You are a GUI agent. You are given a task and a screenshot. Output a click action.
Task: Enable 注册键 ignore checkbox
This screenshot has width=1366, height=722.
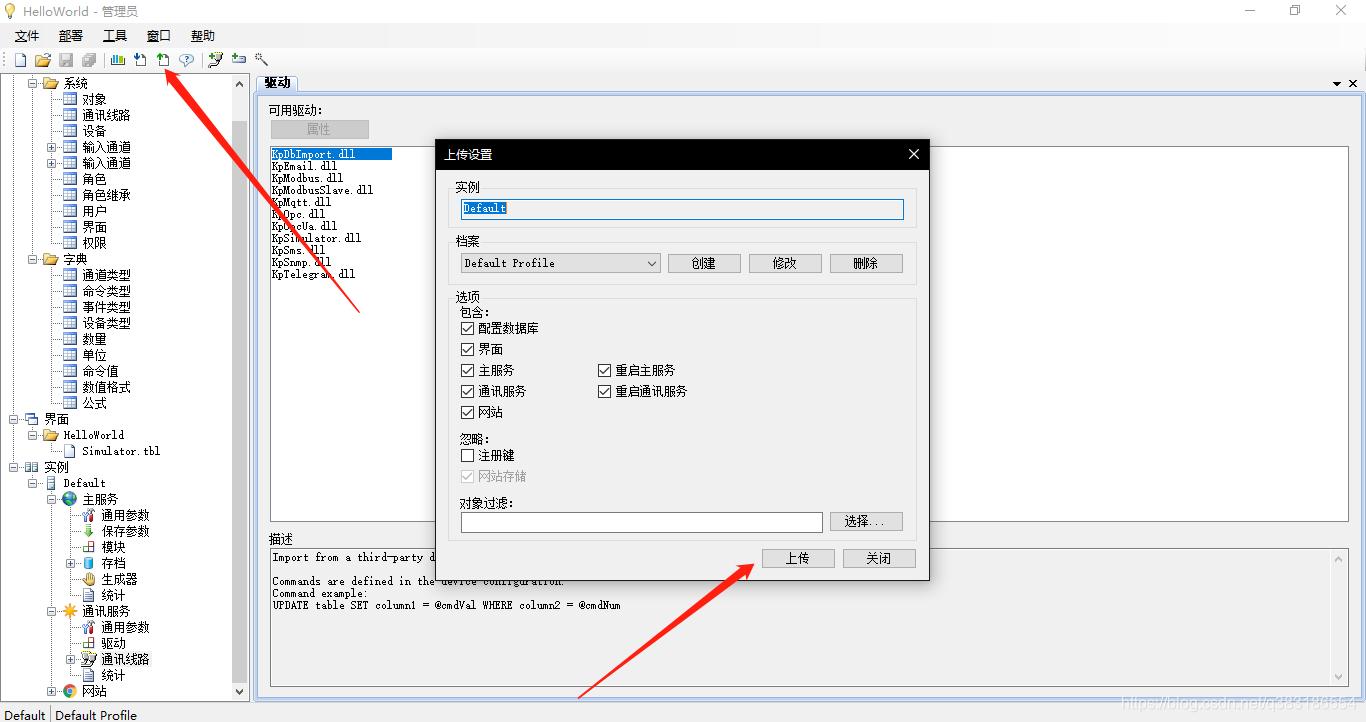(467, 455)
